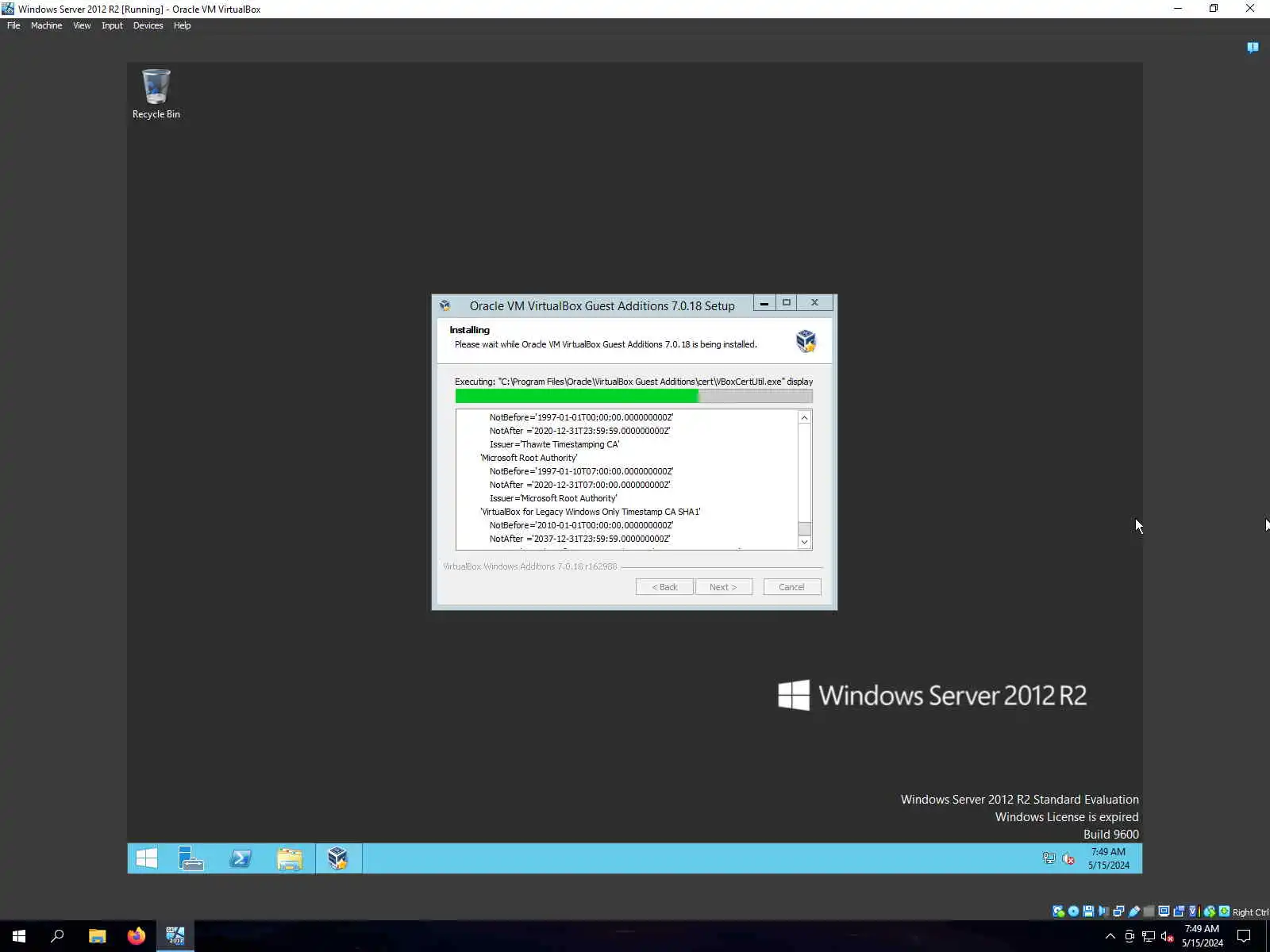
Task: Select the log line "NotBefore='1997-01-01T00:00:00.000000000Z'"
Action: click(581, 417)
